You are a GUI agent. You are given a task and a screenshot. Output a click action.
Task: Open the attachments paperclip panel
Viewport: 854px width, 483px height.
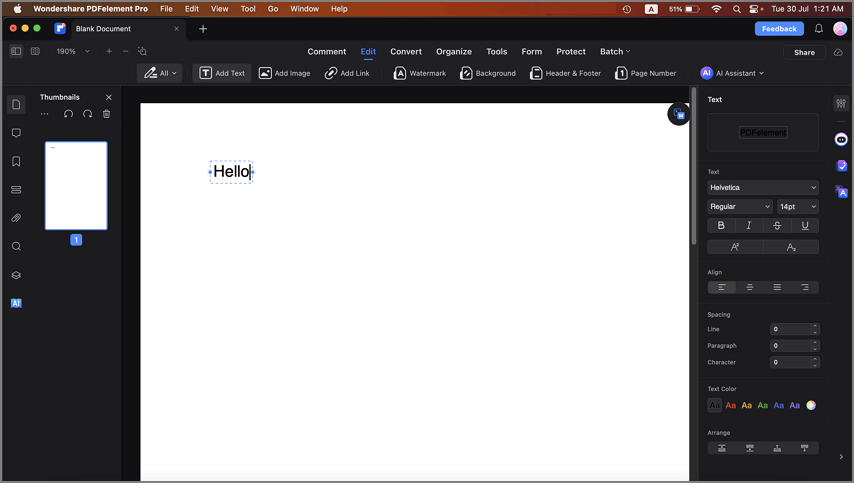[16, 218]
